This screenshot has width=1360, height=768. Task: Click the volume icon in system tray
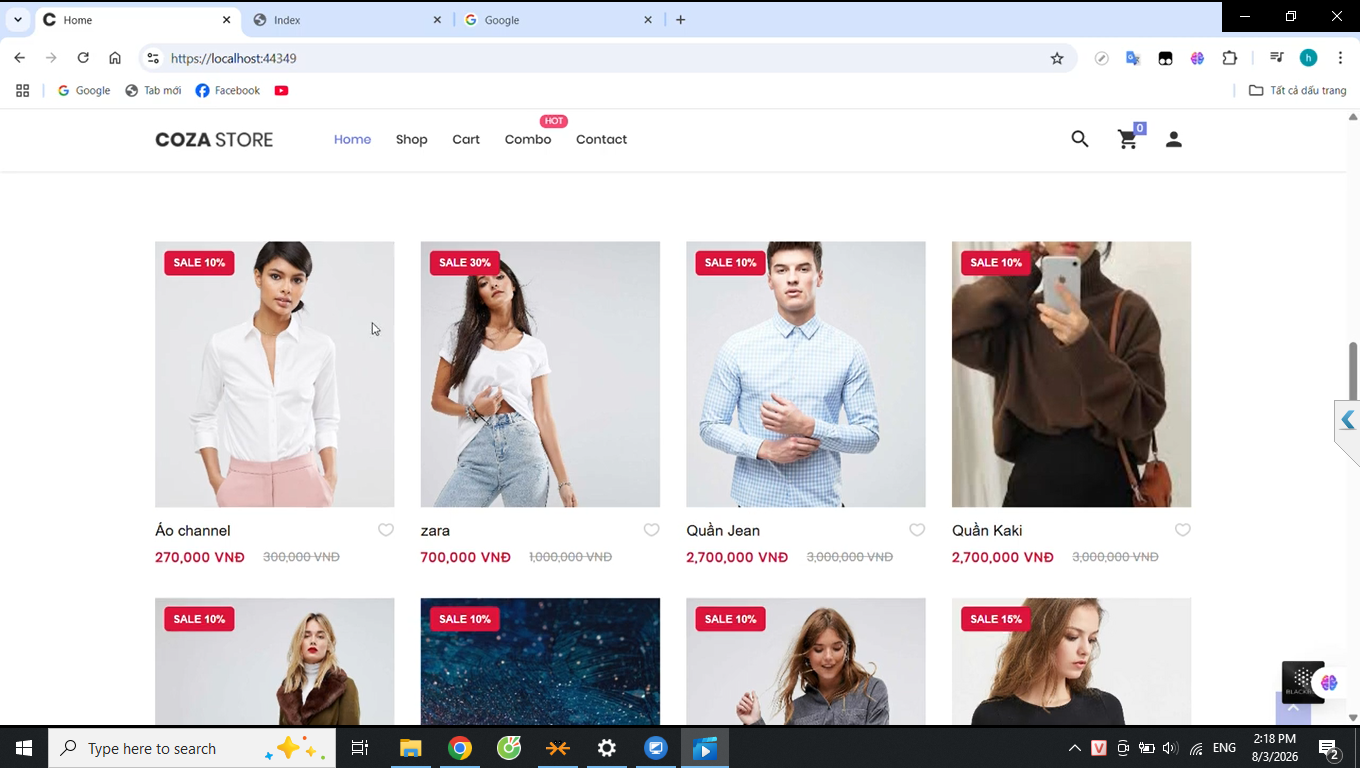click(1170, 748)
